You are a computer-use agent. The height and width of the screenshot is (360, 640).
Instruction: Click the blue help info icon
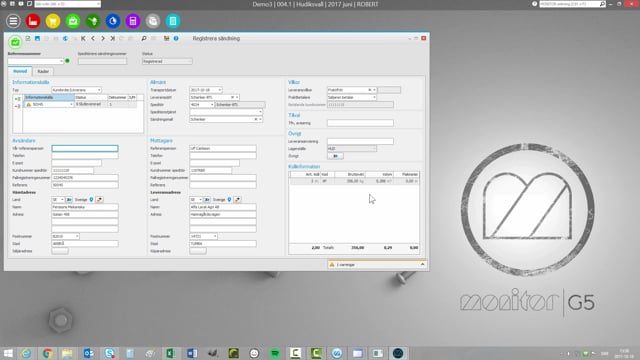pos(176,38)
